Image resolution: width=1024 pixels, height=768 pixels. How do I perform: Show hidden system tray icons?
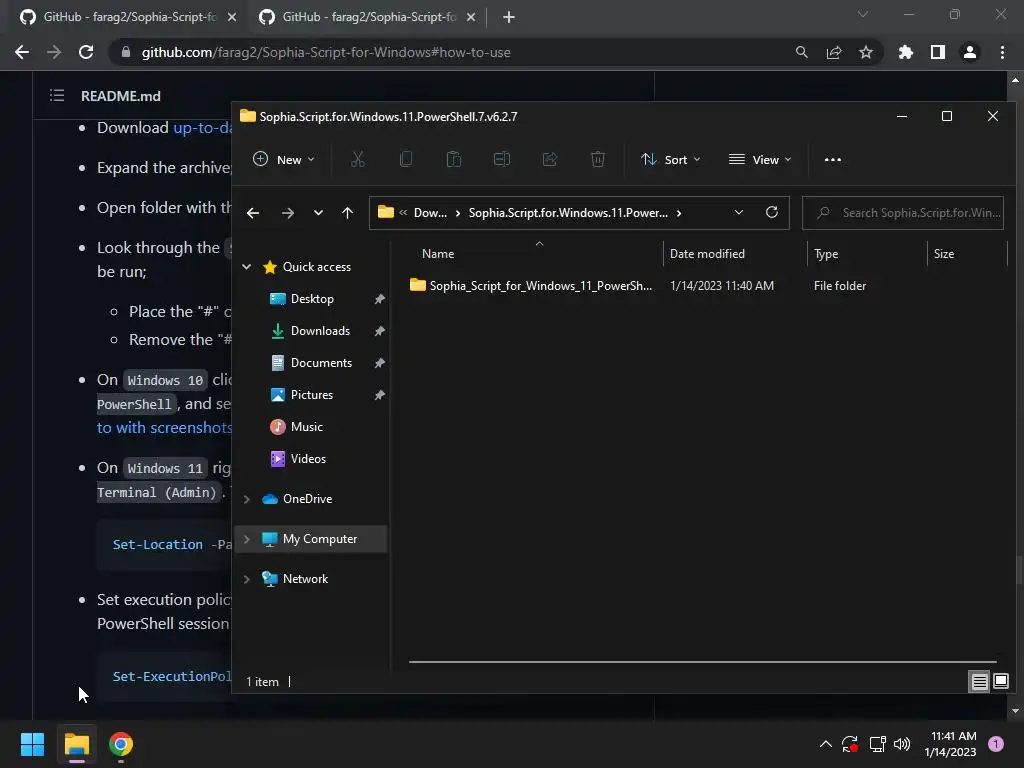[825, 744]
